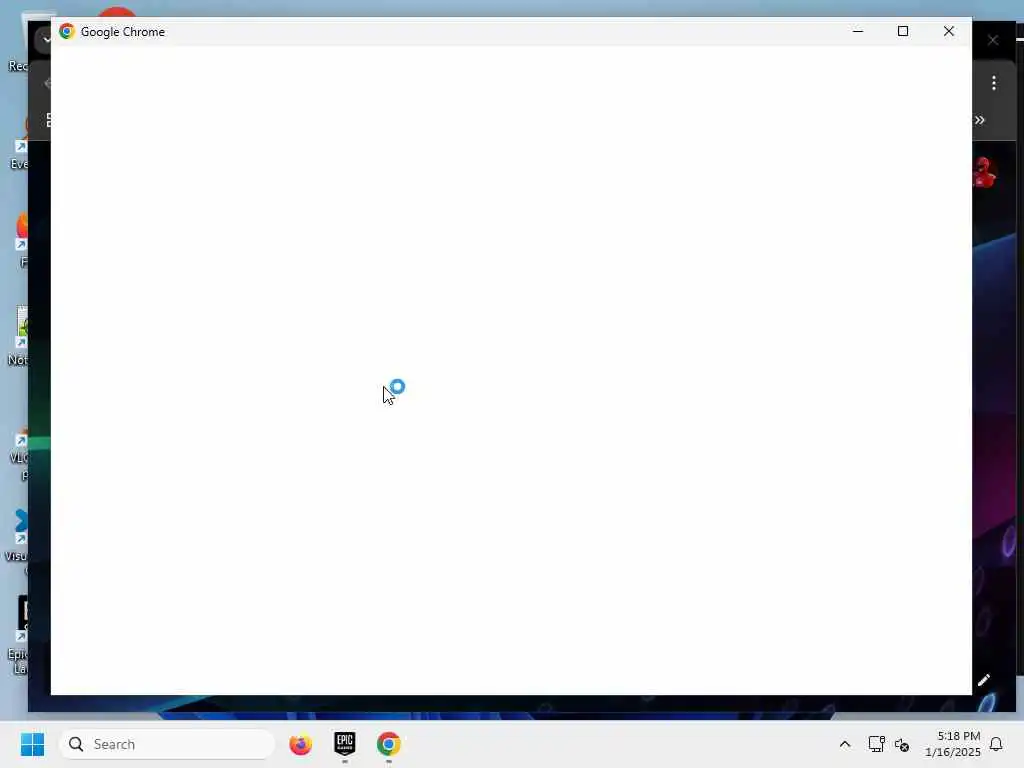Close the background browser window
The width and height of the screenshot is (1024, 768).
(993, 40)
